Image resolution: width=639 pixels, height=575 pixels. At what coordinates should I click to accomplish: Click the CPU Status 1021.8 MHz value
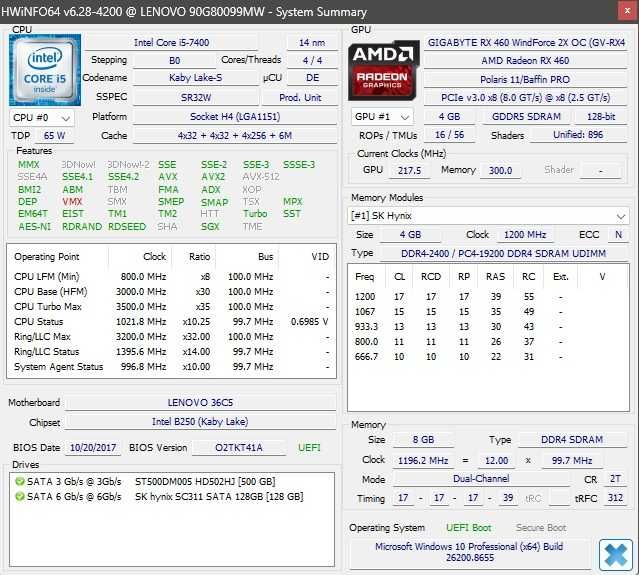(x=141, y=322)
